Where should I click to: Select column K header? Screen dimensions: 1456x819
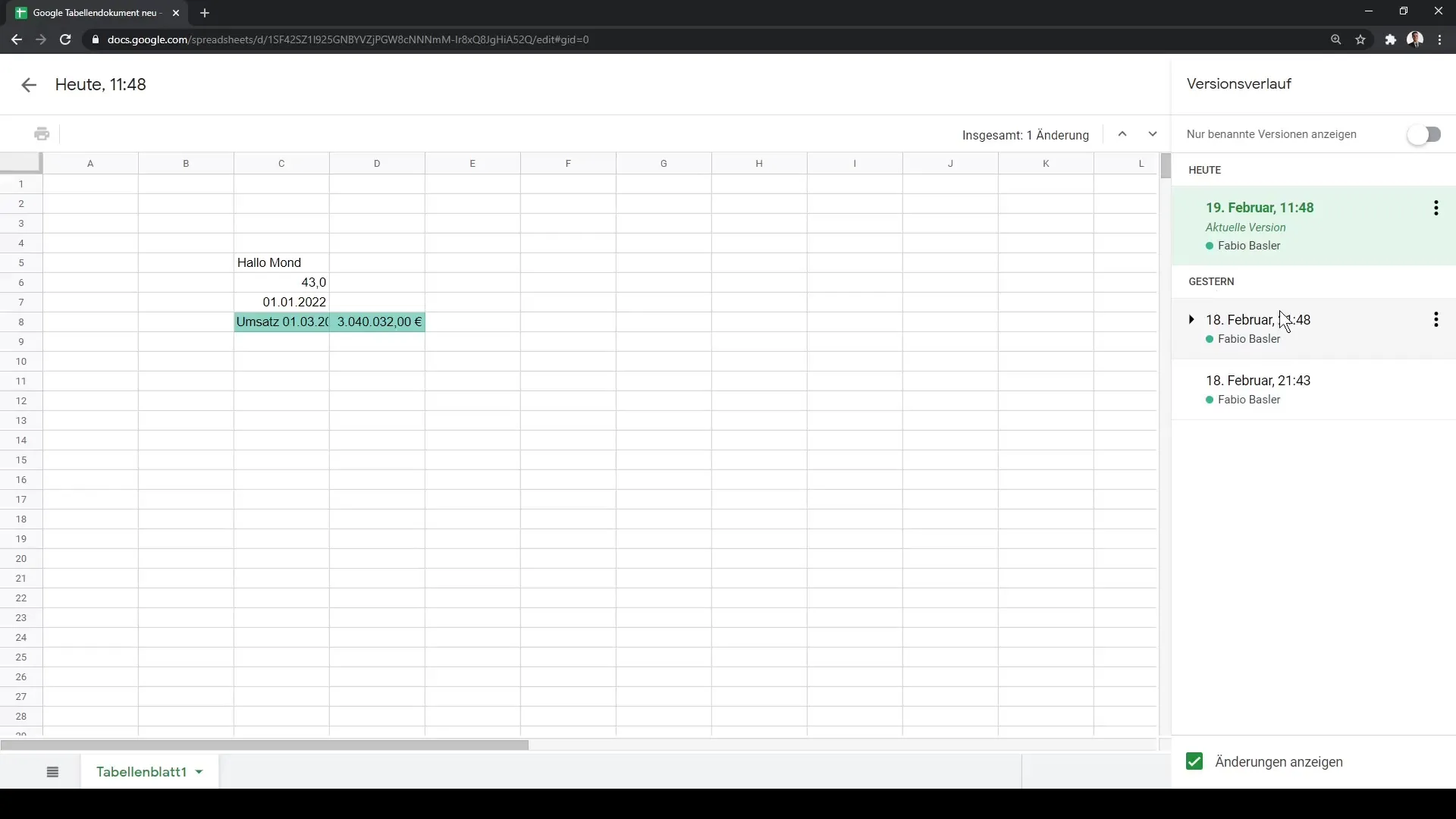tap(1046, 163)
